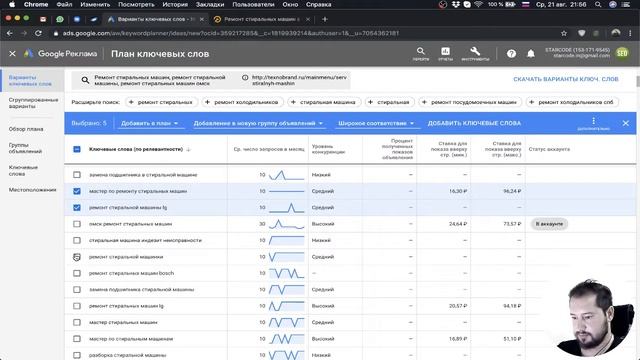Open Ключевые слова in the sidebar

(23, 171)
